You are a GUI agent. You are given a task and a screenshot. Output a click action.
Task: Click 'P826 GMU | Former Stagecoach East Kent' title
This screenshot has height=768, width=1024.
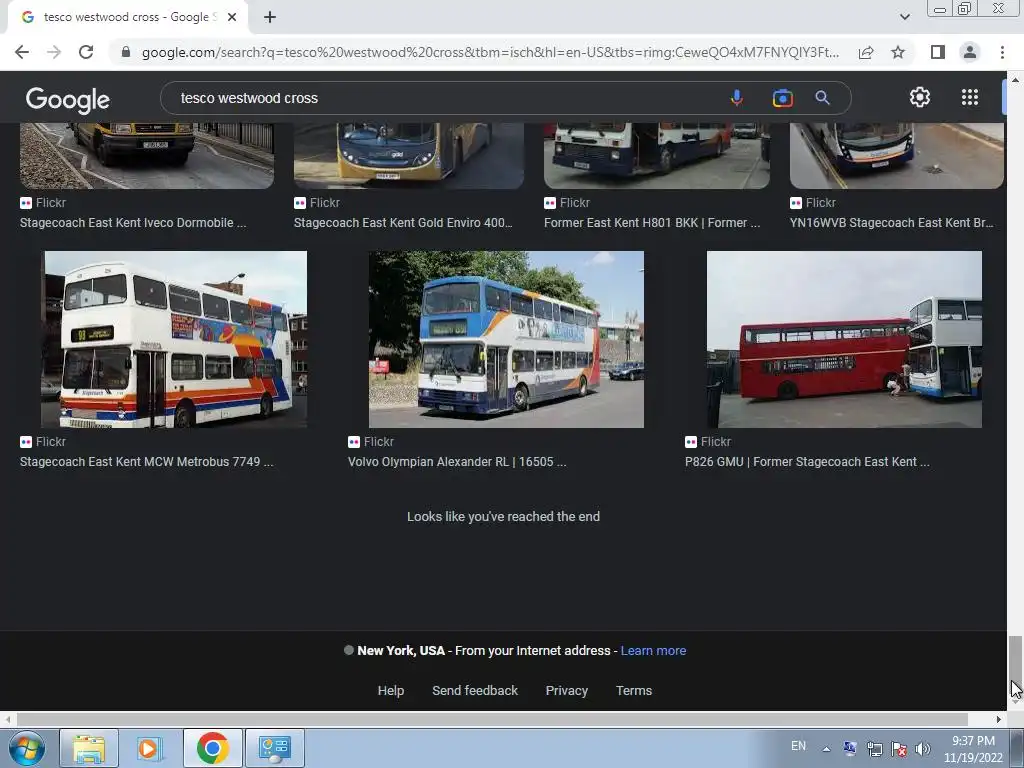pos(801,462)
